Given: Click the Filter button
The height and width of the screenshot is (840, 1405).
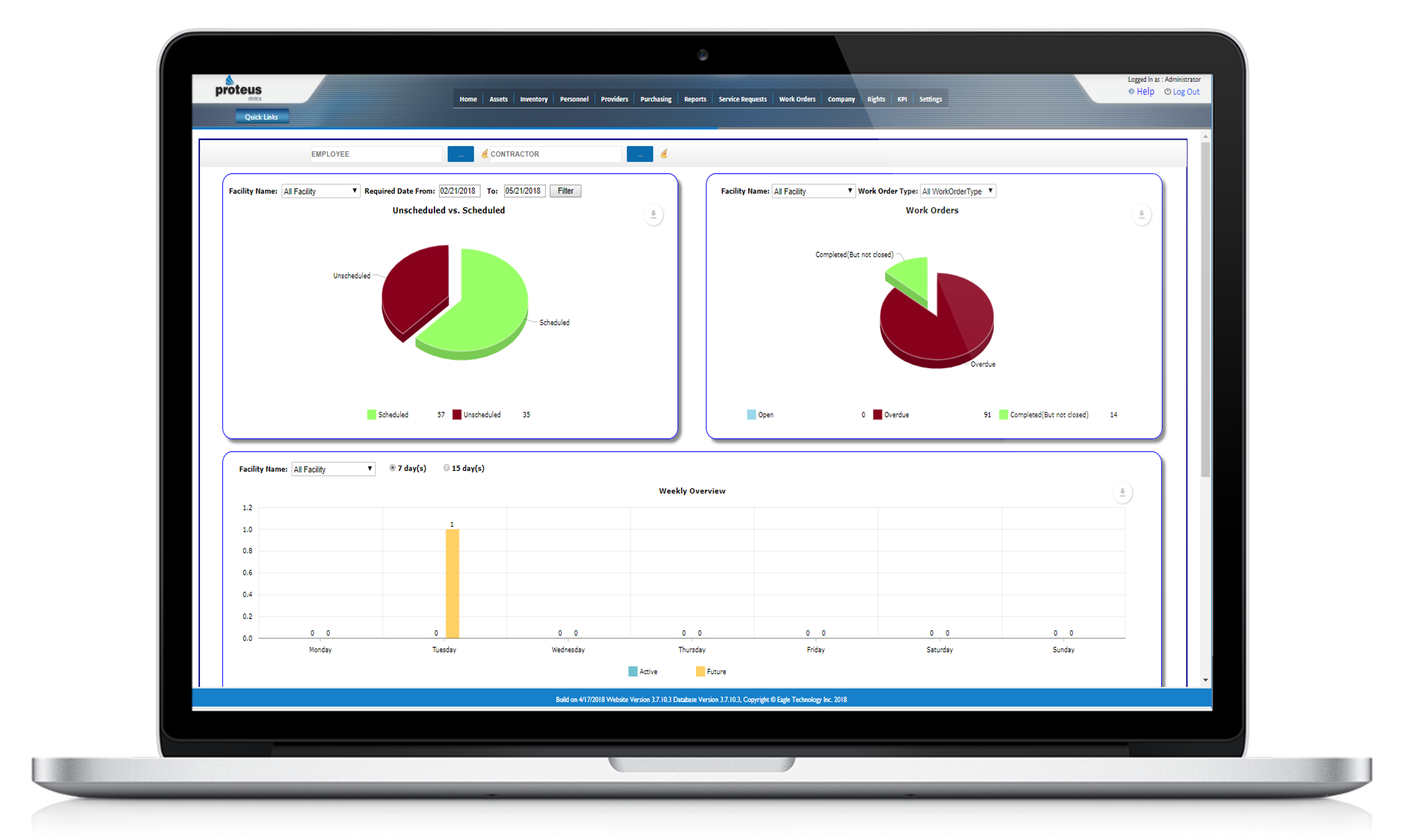Looking at the screenshot, I should (x=565, y=191).
